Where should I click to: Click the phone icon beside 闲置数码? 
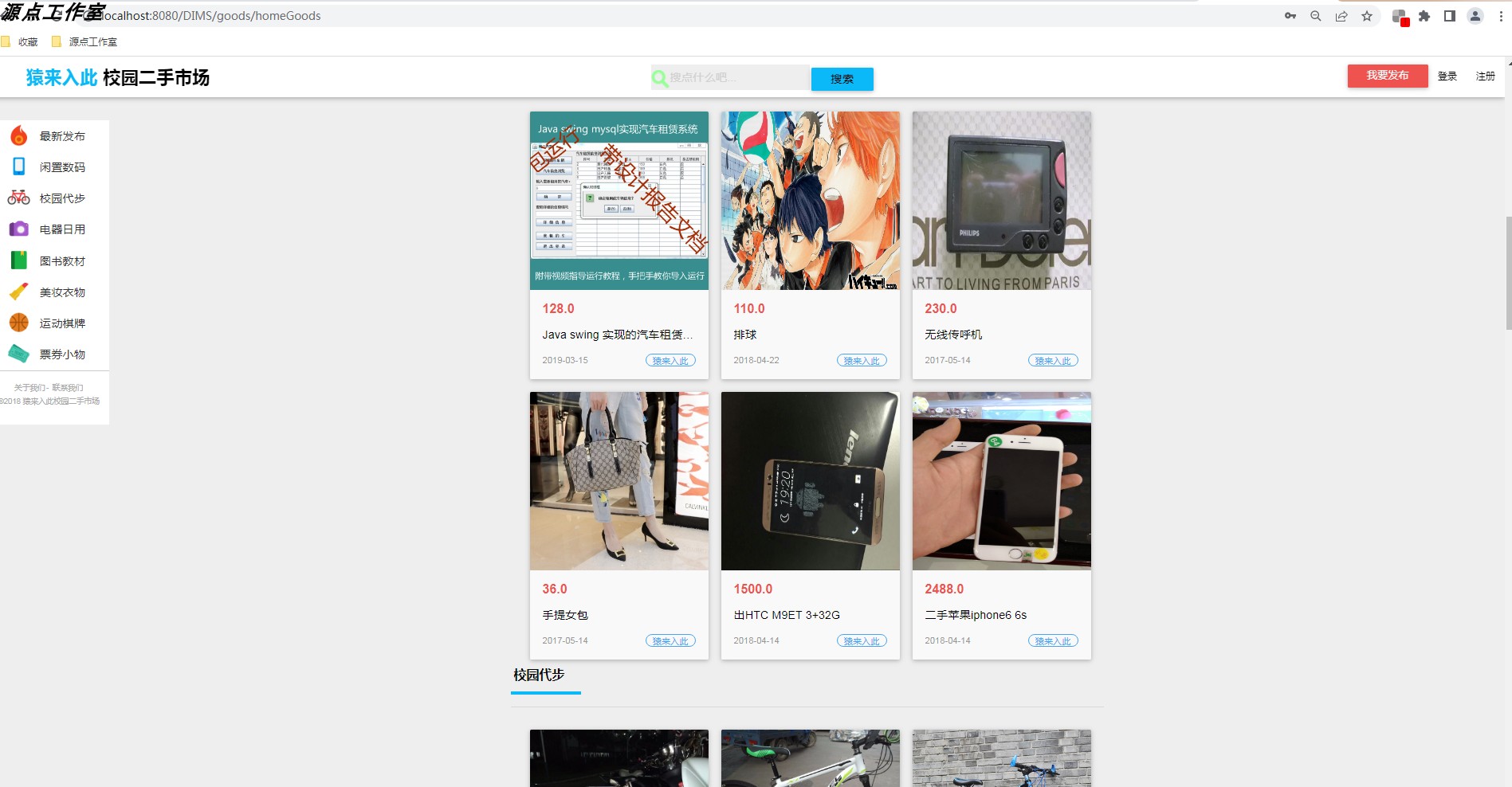click(x=19, y=166)
